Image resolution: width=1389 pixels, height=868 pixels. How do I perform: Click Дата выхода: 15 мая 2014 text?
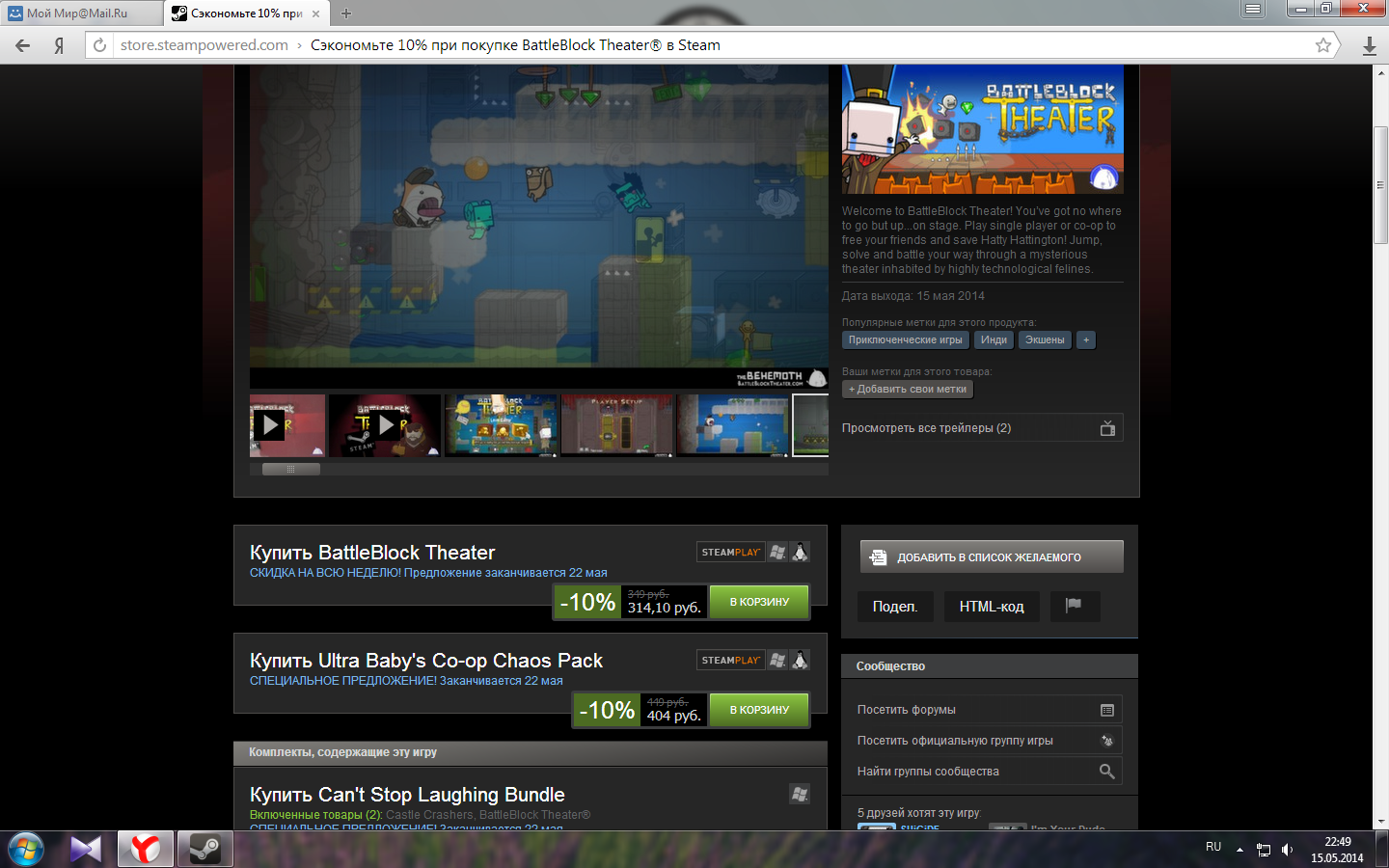pos(913,296)
